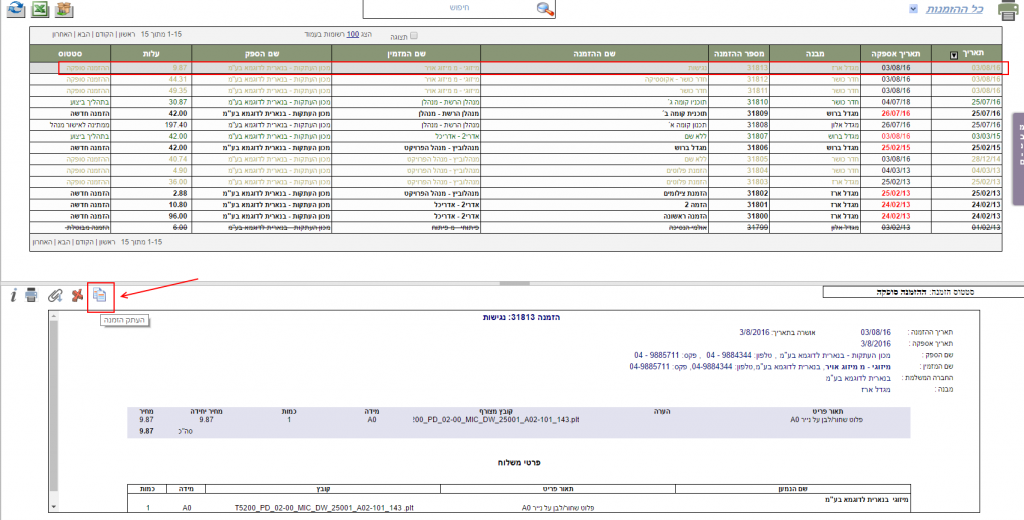1024x520 pixels.
Task: Click the כל ההזמנות title link
Action: coord(960,9)
